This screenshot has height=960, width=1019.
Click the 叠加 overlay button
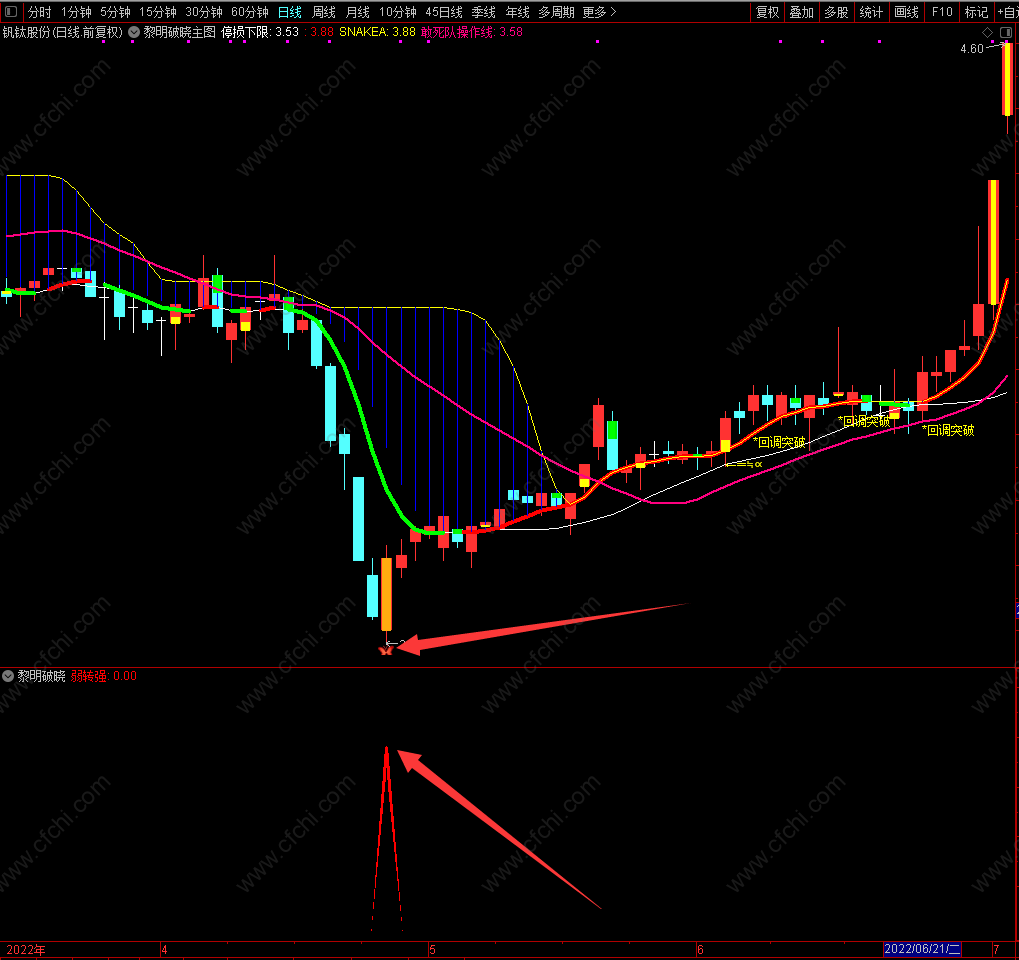click(x=802, y=12)
